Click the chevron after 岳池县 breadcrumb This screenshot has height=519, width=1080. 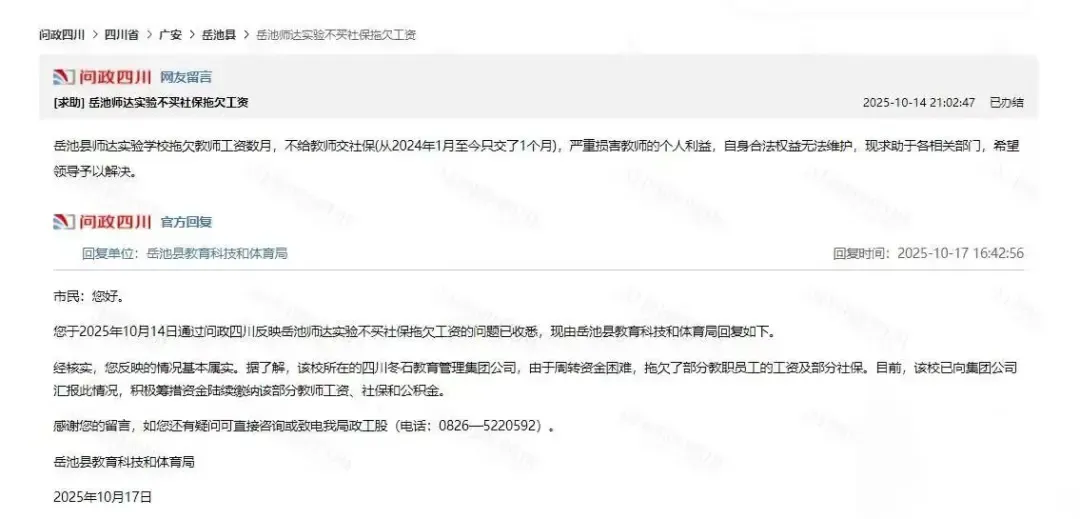pyautogui.click(x=247, y=34)
